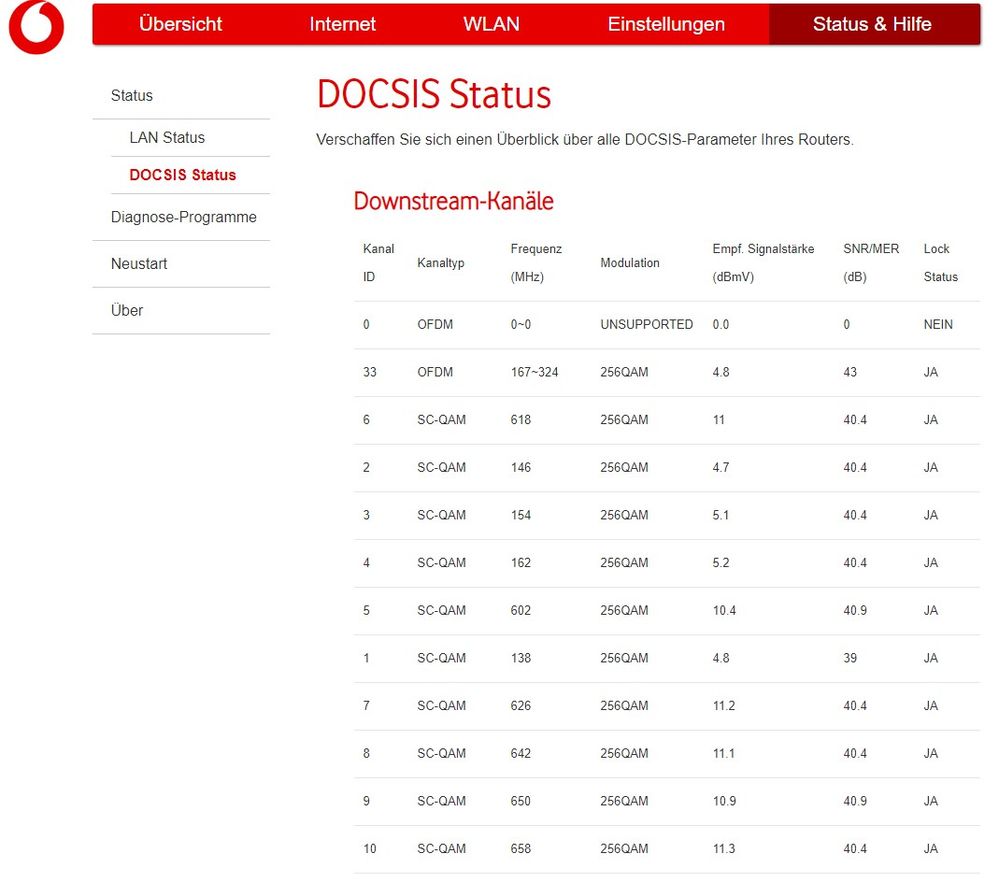Click signal strength value 11 for channel 6
999x880 pixels.
(719, 421)
